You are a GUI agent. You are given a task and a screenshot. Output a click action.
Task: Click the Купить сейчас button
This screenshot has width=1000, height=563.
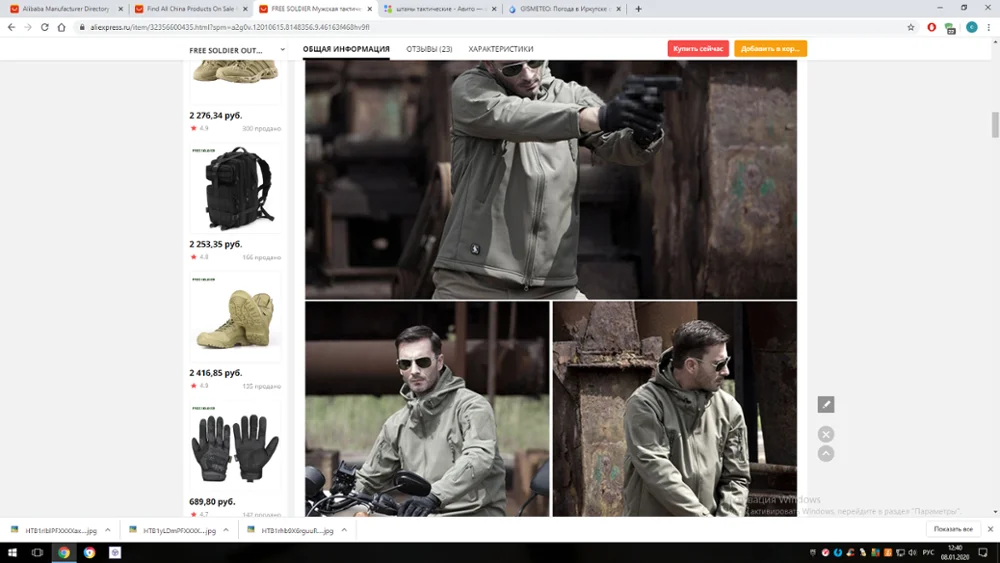point(698,48)
